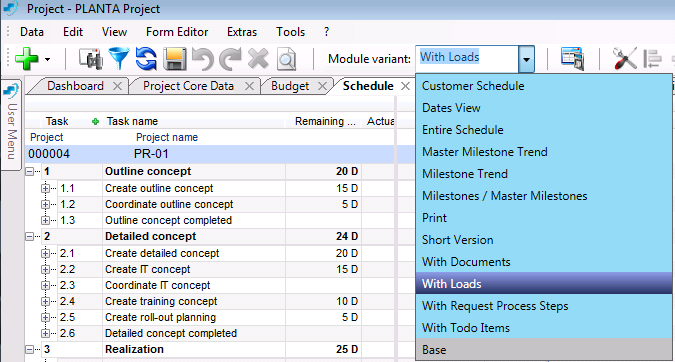Click the align bars toolbar icon
The width and height of the screenshot is (675, 362).
click(x=652, y=59)
